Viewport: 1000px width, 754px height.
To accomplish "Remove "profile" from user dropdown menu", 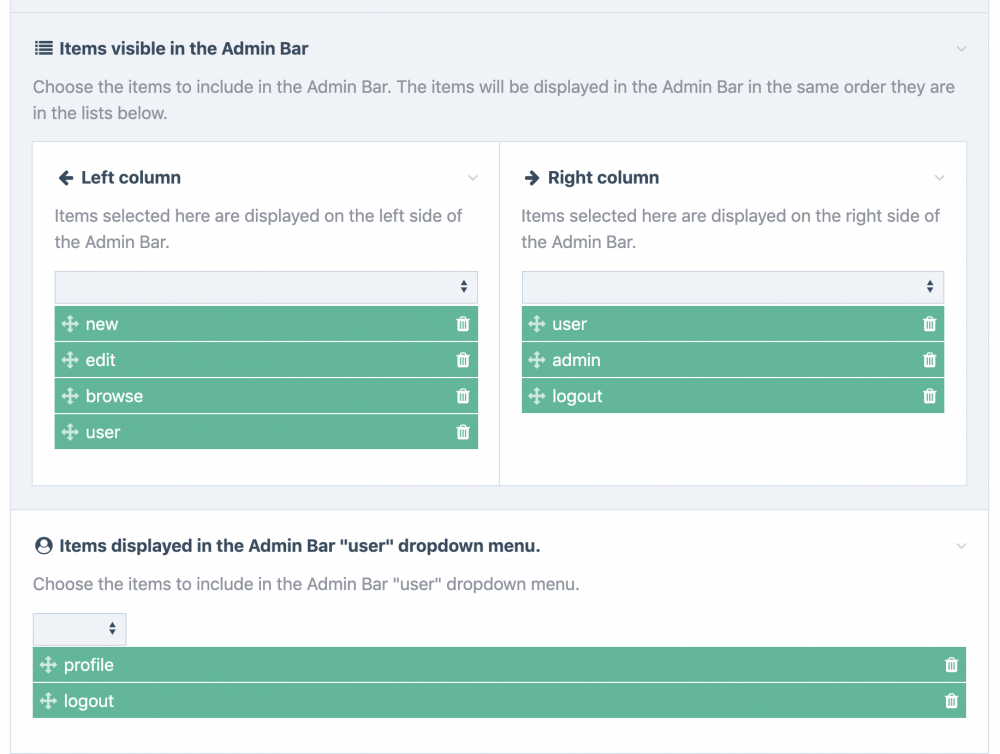I will pyautogui.click(x=951, y=665).
